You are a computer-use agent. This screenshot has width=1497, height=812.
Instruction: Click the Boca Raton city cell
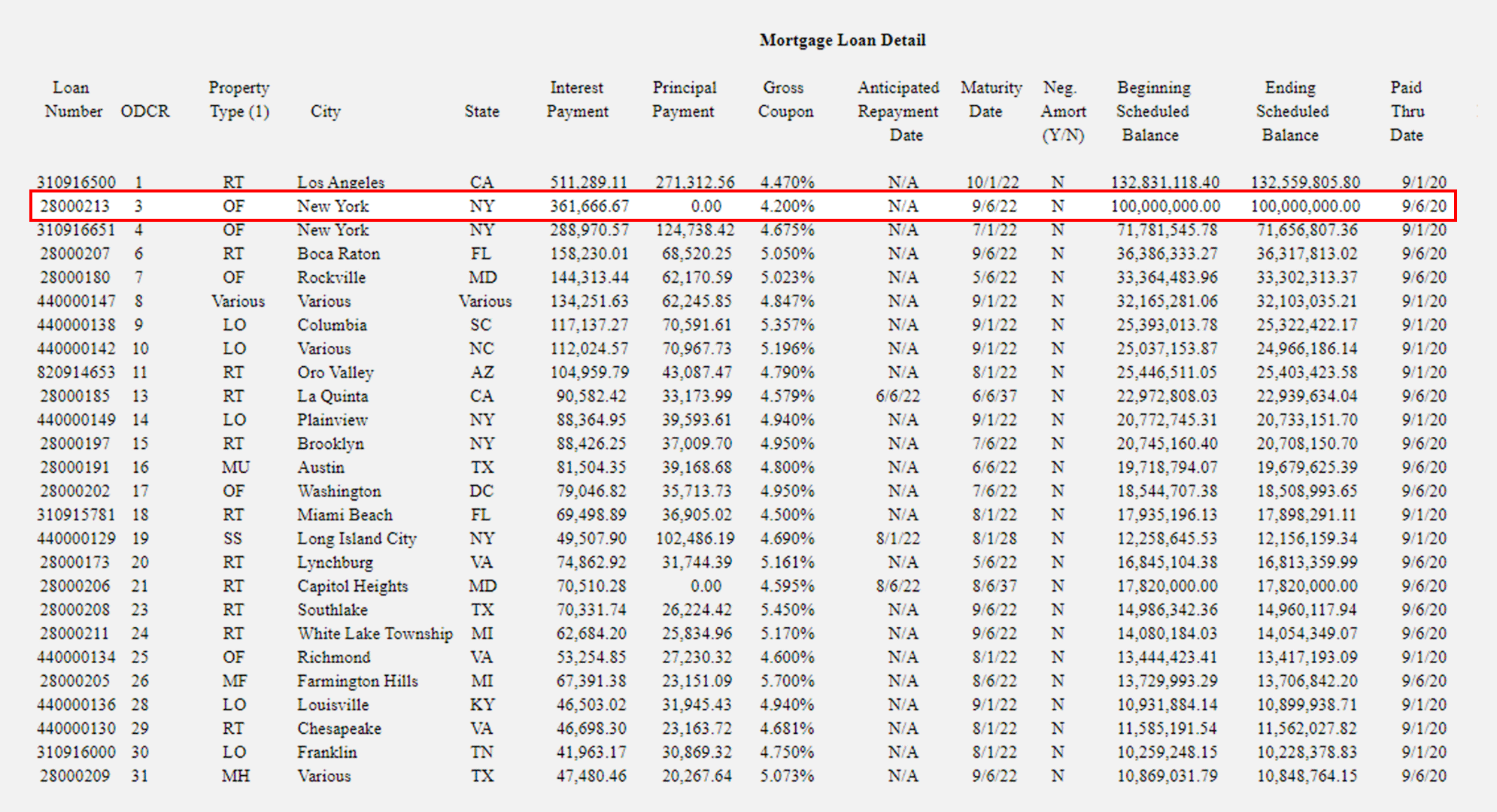click(339, 254)
